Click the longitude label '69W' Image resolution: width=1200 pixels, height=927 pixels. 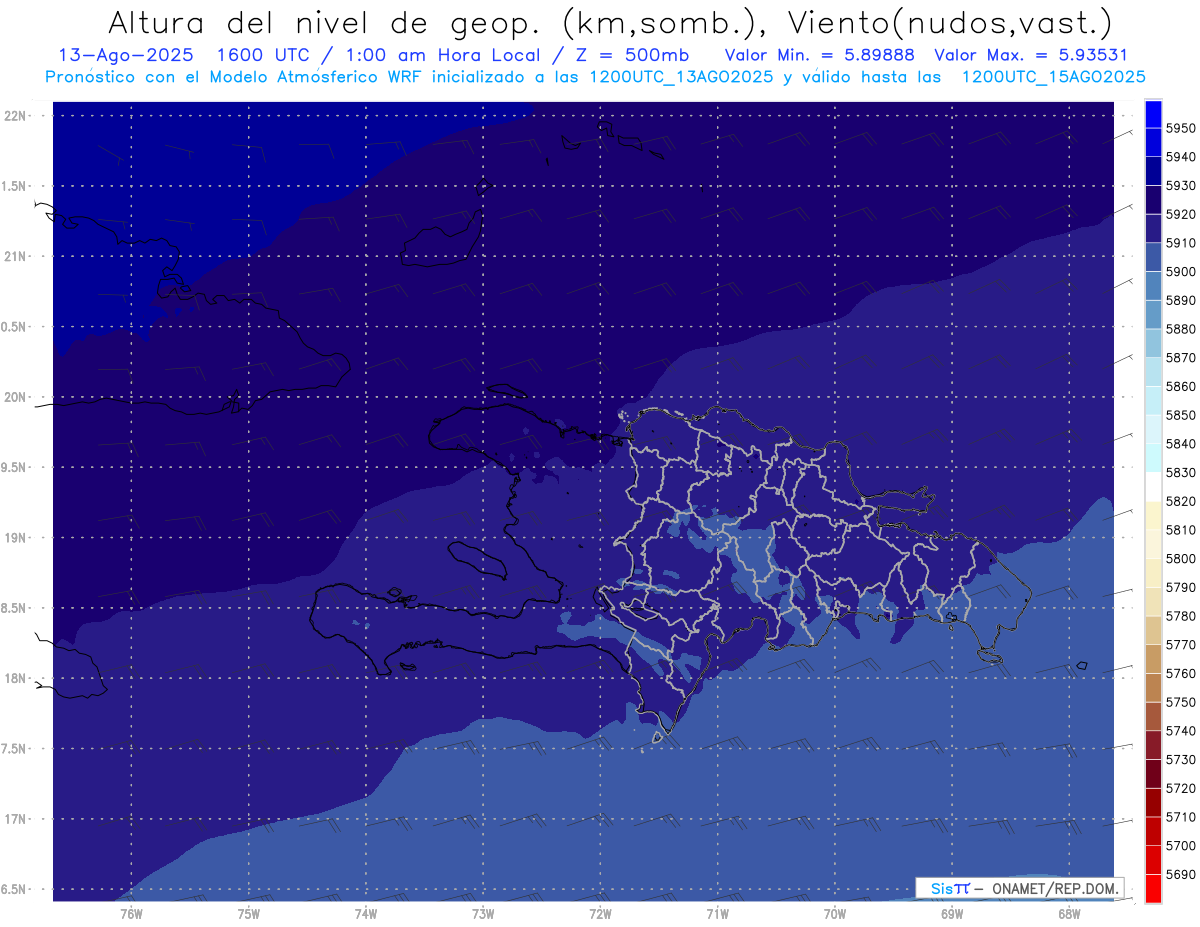[952, 913]
